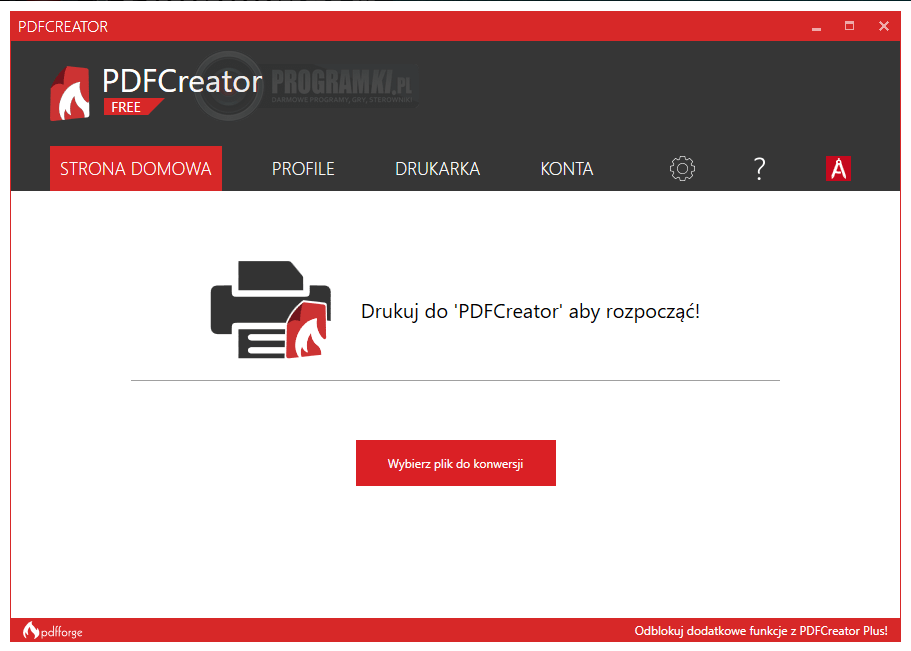911x651 pixels.
Task: Open the Konta tab
Action: pos(566,169)
